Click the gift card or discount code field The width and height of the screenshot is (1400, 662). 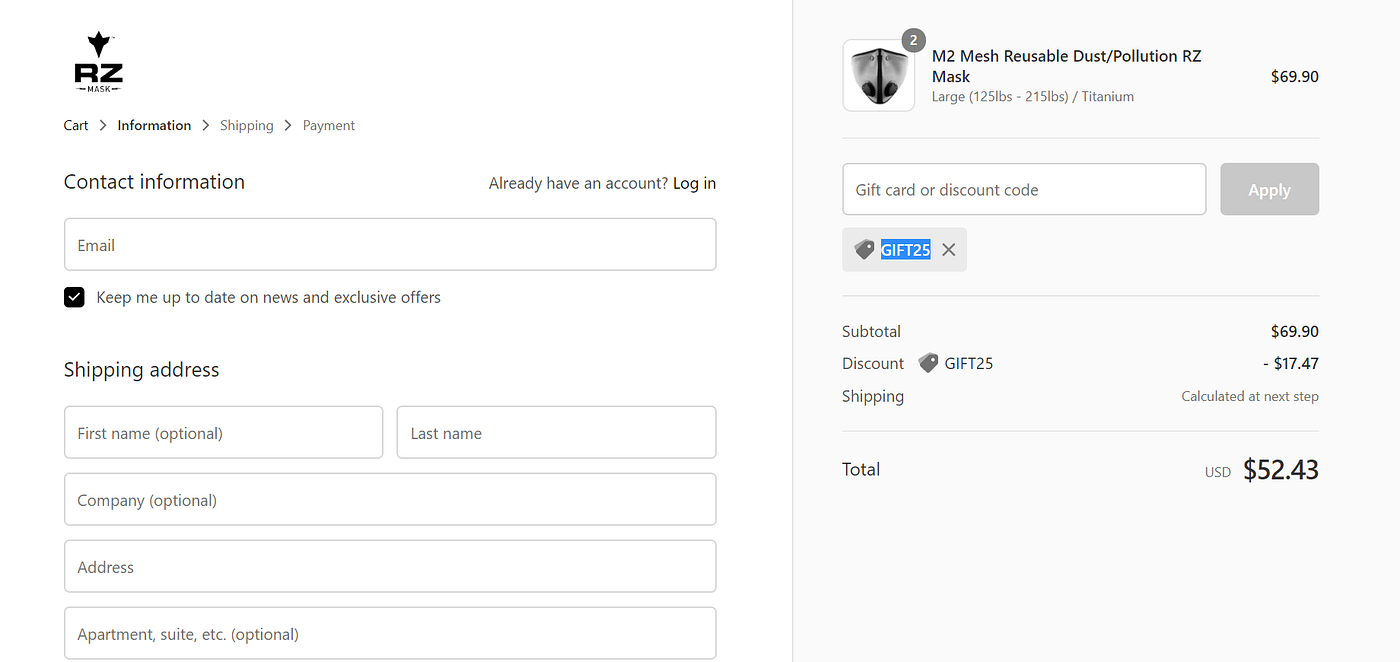[1024, 190]
